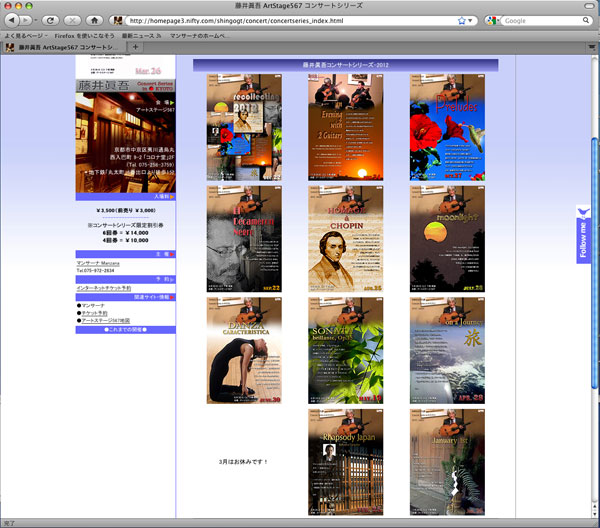Click the アートステージ567地図 map link
Viewport: 600px width, 528px height.
[x=105, y=321]
